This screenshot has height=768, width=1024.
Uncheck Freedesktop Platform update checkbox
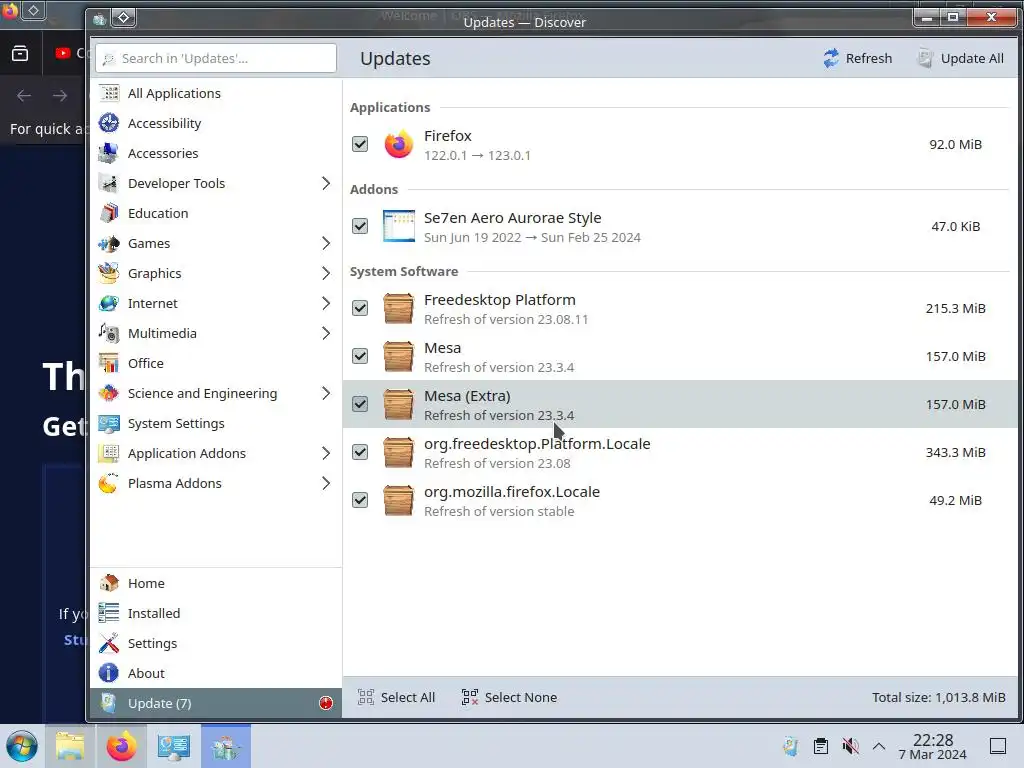coord(360,308)
